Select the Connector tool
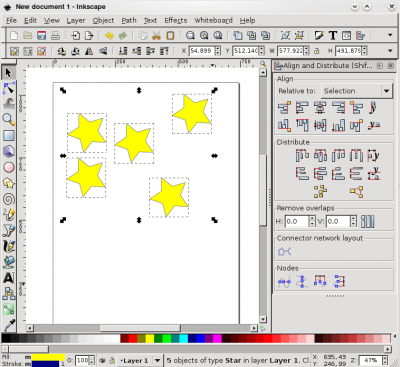This screenshot has height=367, width=400. pos(9,294)
